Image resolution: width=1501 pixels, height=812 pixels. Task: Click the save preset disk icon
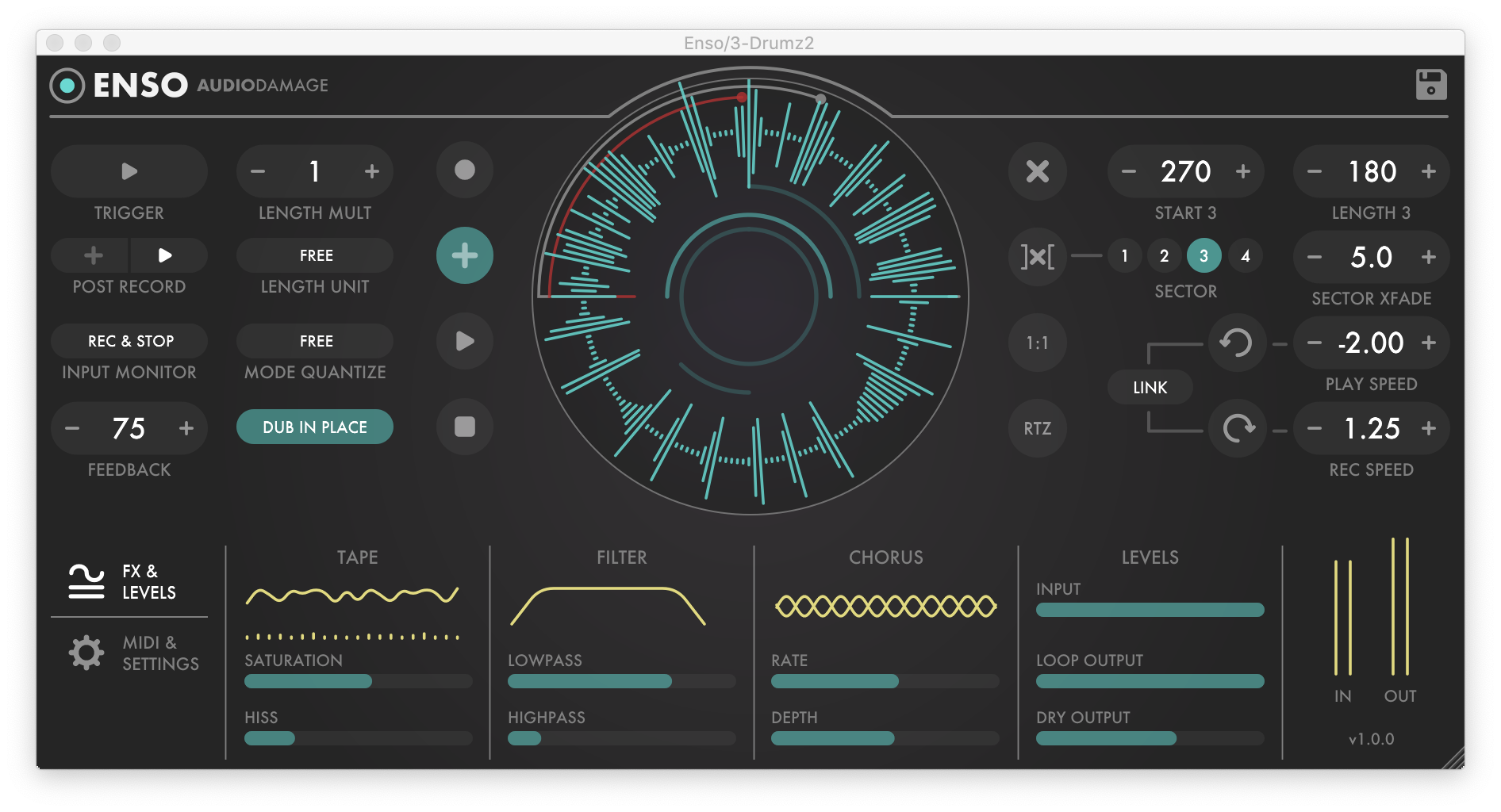click(x=1430, y=84)
